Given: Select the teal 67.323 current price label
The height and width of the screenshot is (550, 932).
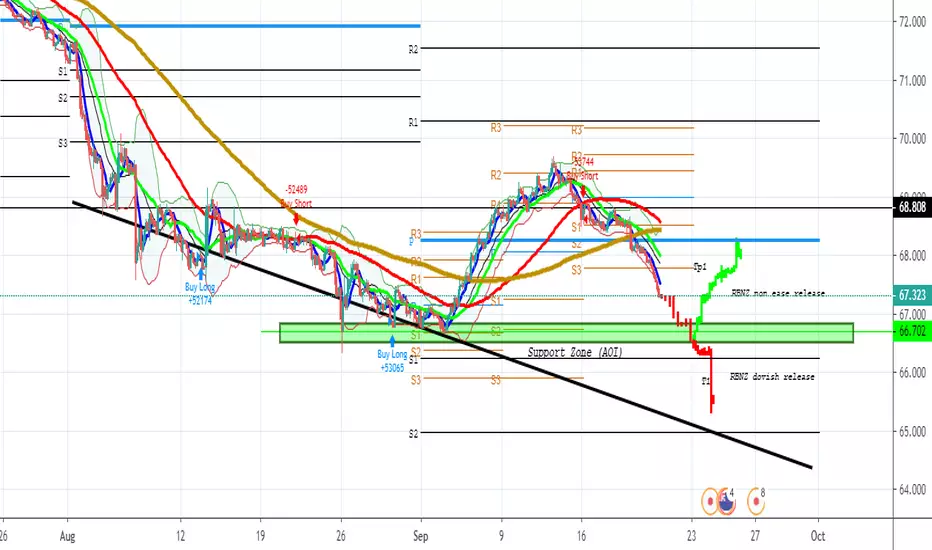Looking at the screenshot, I should pyautogui.click(x=912, y=295).
